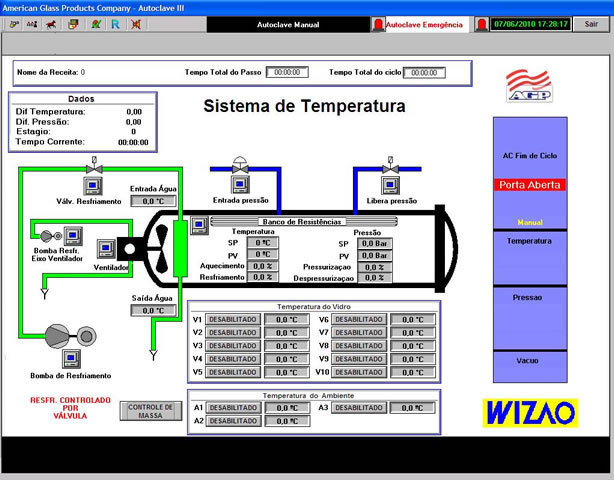Image resolution: width=614 pixels, height=480 pixels.
Task: Toggle V10 DESABILITADO sensor button
Action: pos(359,372)
